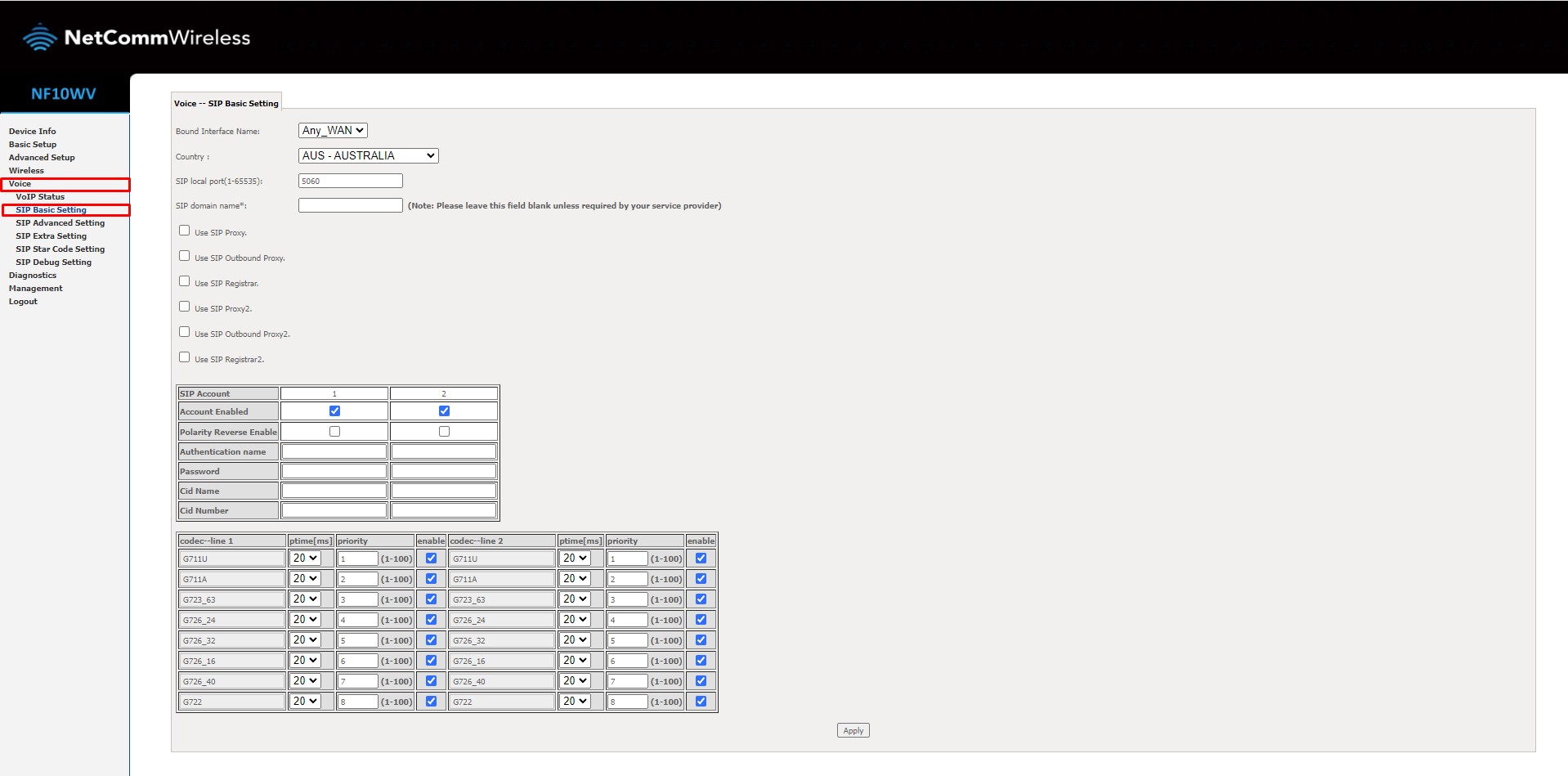Click the Cid Number field for account 2
Viewport: 1568px width, 776px height.
coord(444,510)
